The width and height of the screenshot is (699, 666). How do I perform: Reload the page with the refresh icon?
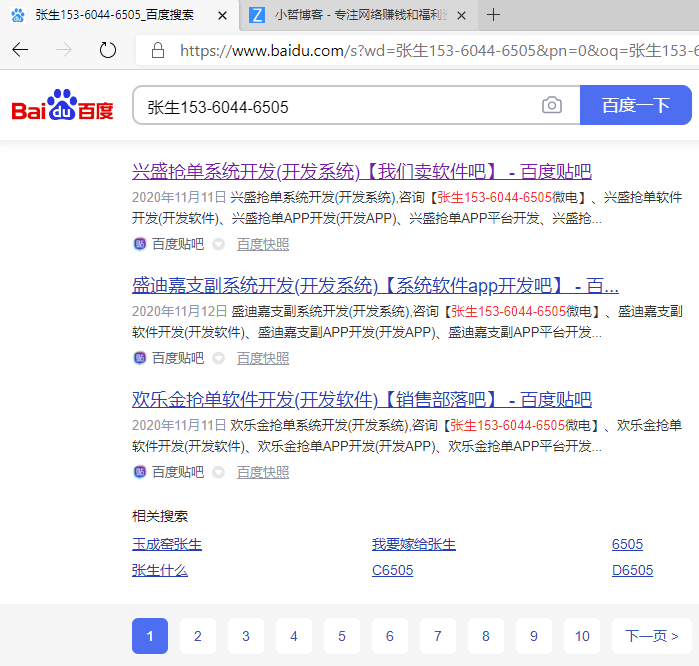pyautogui.click(x=107, y=49)
